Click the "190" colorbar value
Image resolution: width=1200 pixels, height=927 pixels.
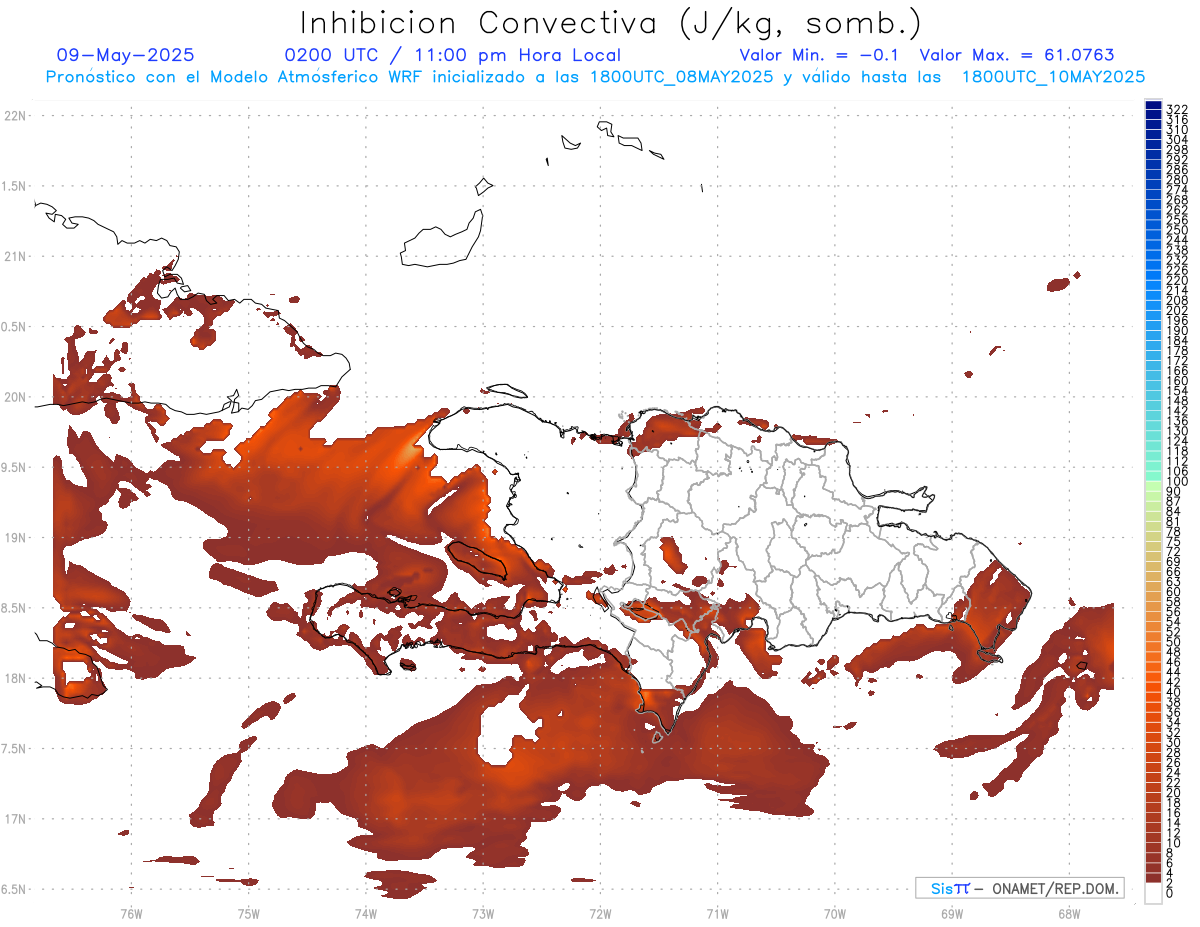(1177, 331)
